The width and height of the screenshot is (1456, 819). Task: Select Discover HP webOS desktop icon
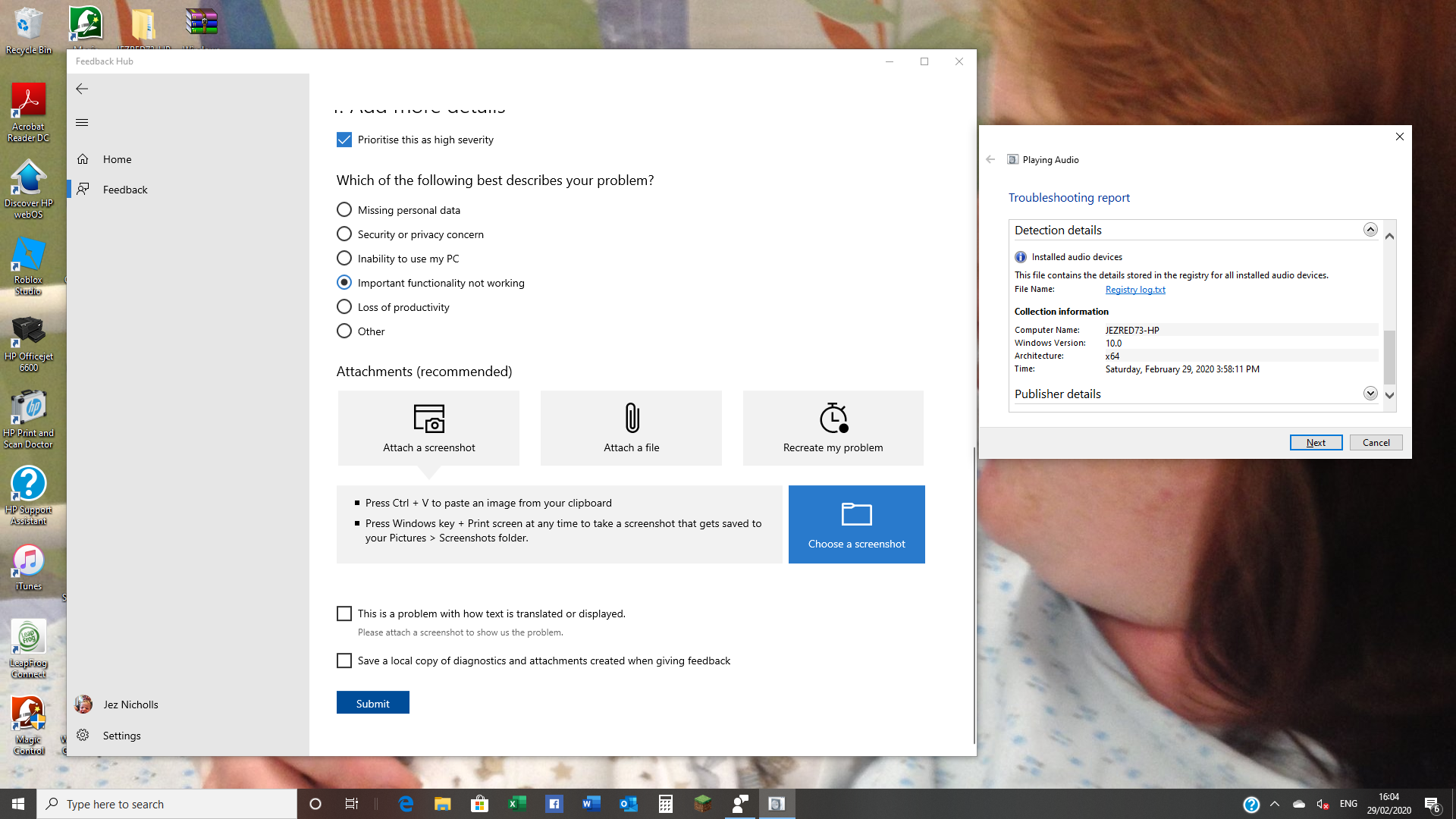point(29,190)
